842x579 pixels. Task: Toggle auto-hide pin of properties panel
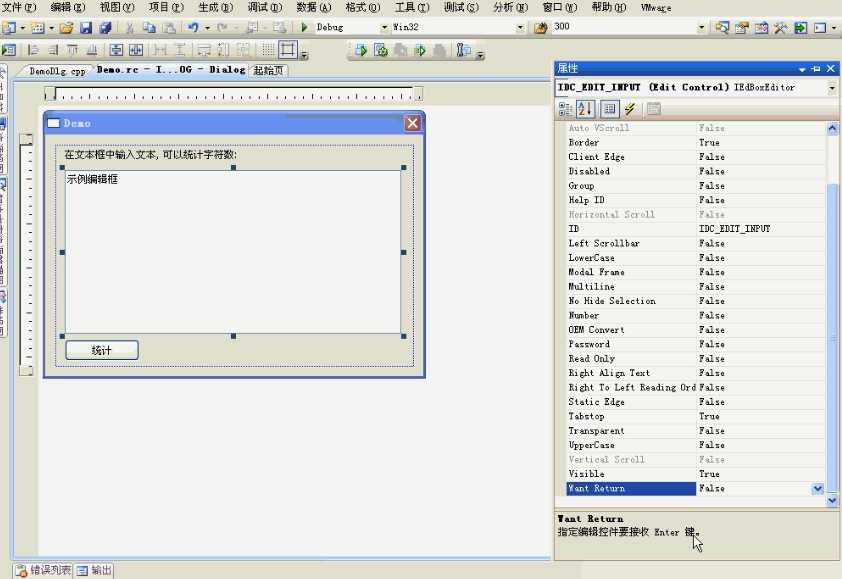tap(816, 69)
